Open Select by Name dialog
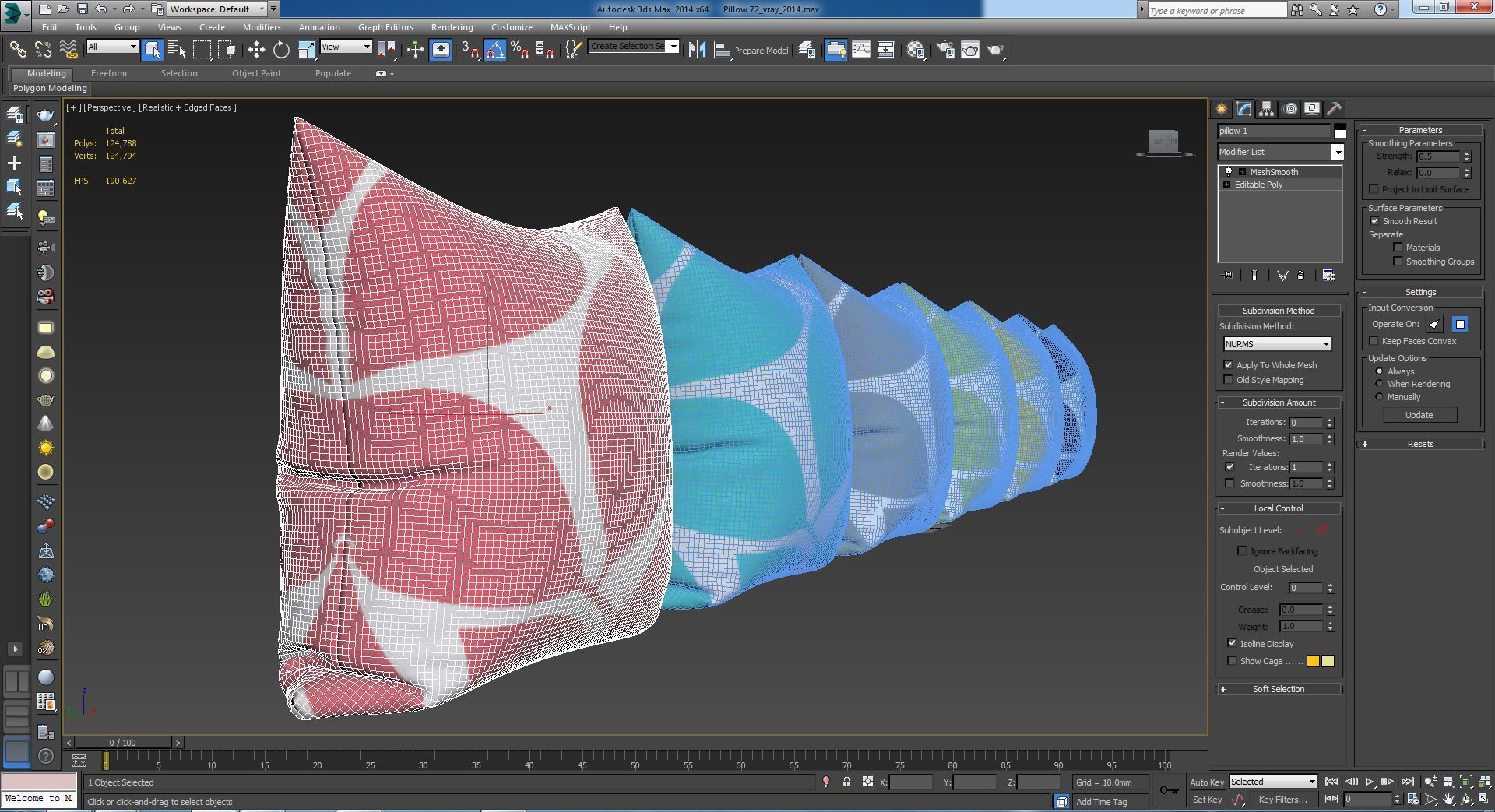1495x812 pixels. pyautogui.click(x=177, y=50)
